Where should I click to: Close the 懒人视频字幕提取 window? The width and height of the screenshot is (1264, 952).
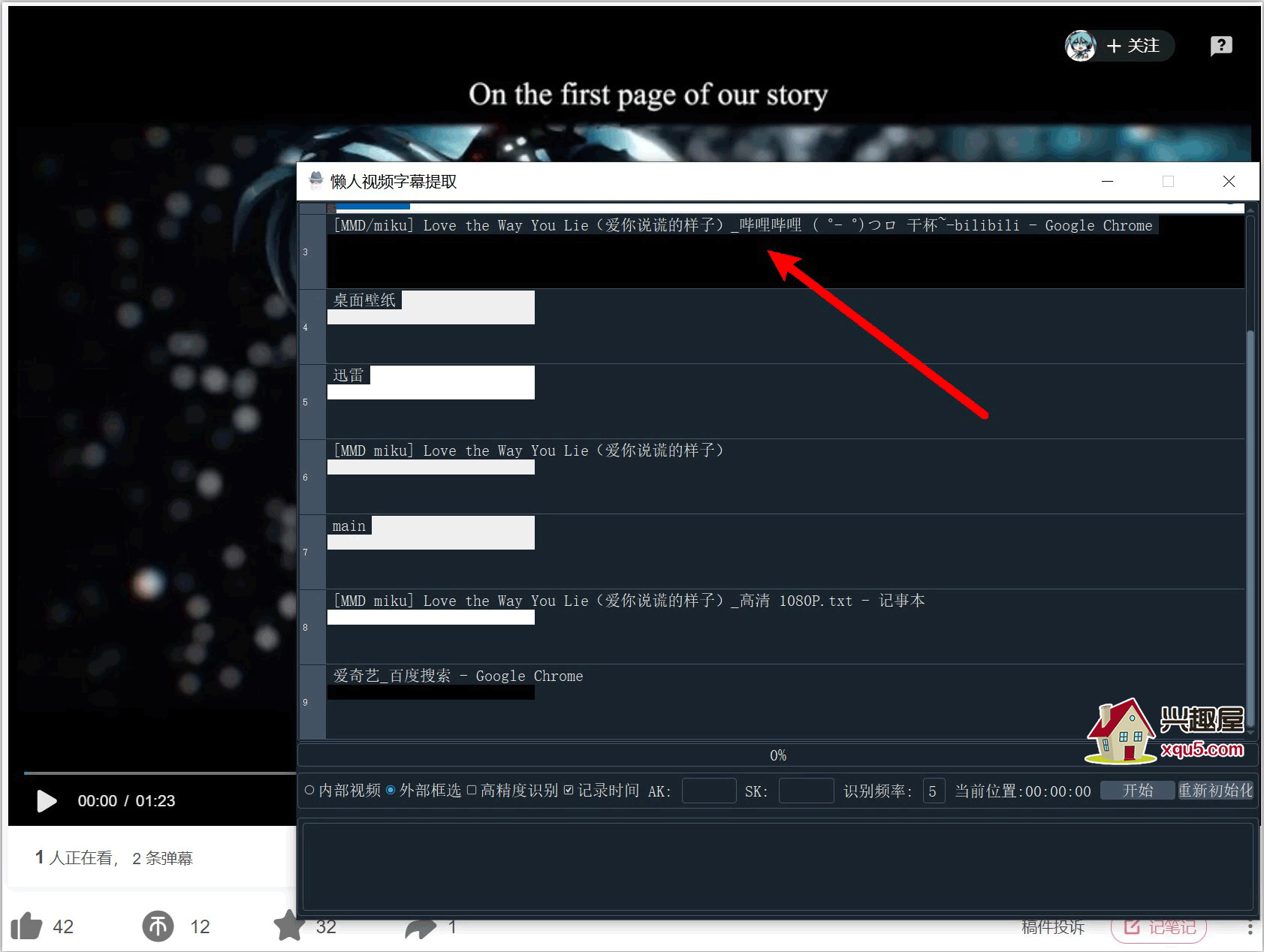(1229, 182)
